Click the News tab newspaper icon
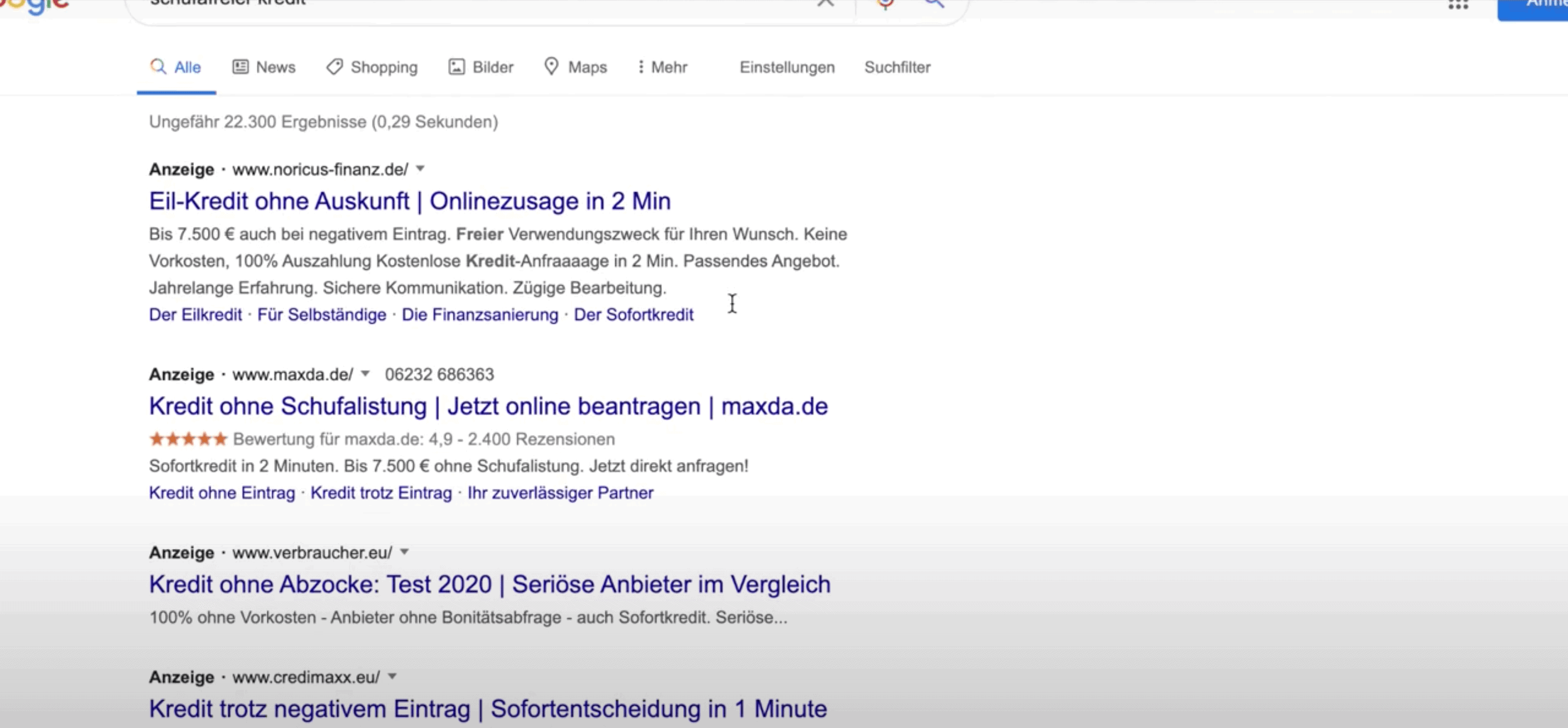 click(241, 66)
